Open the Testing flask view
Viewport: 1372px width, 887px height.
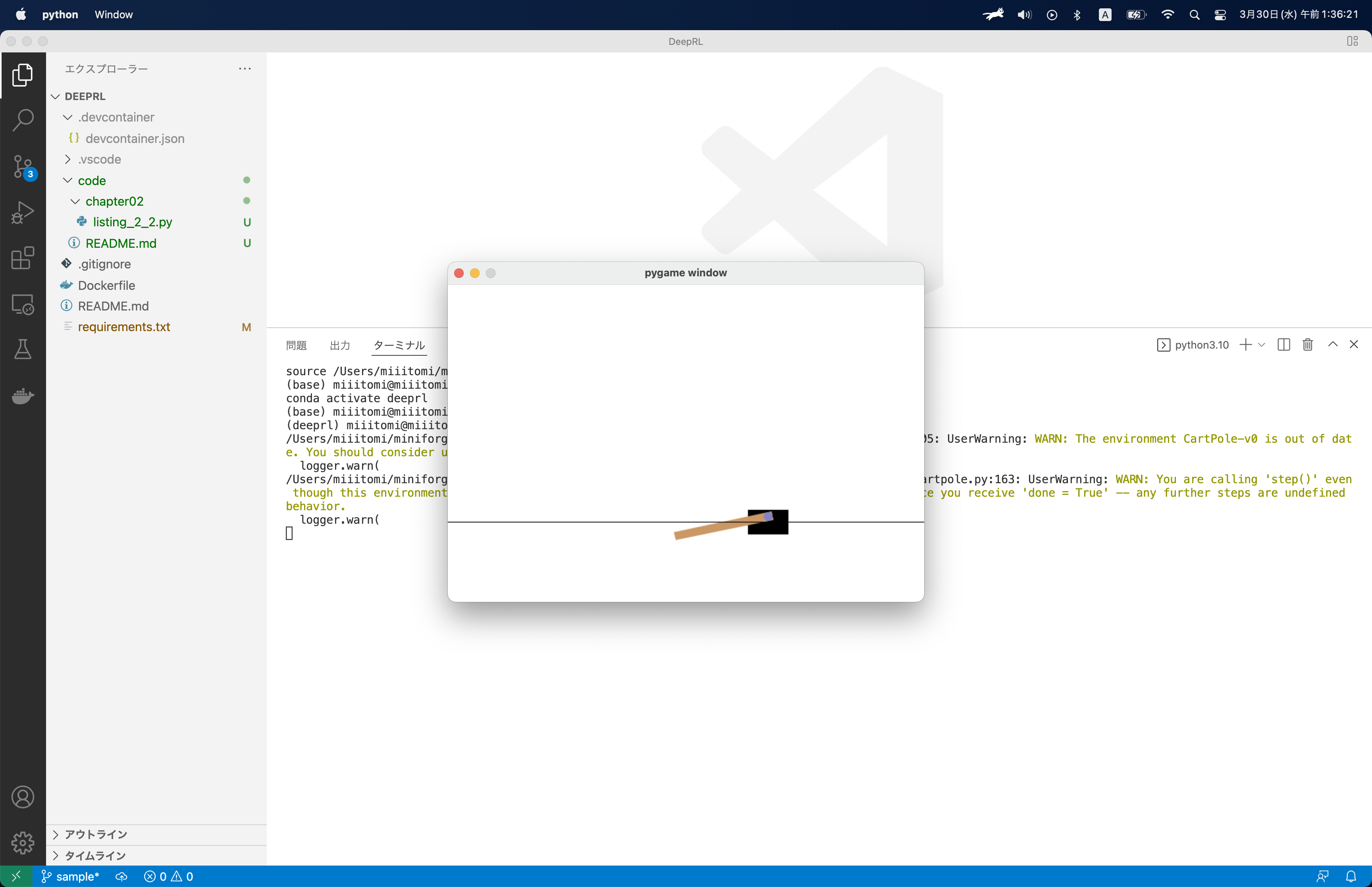click(x=23, y=350)
